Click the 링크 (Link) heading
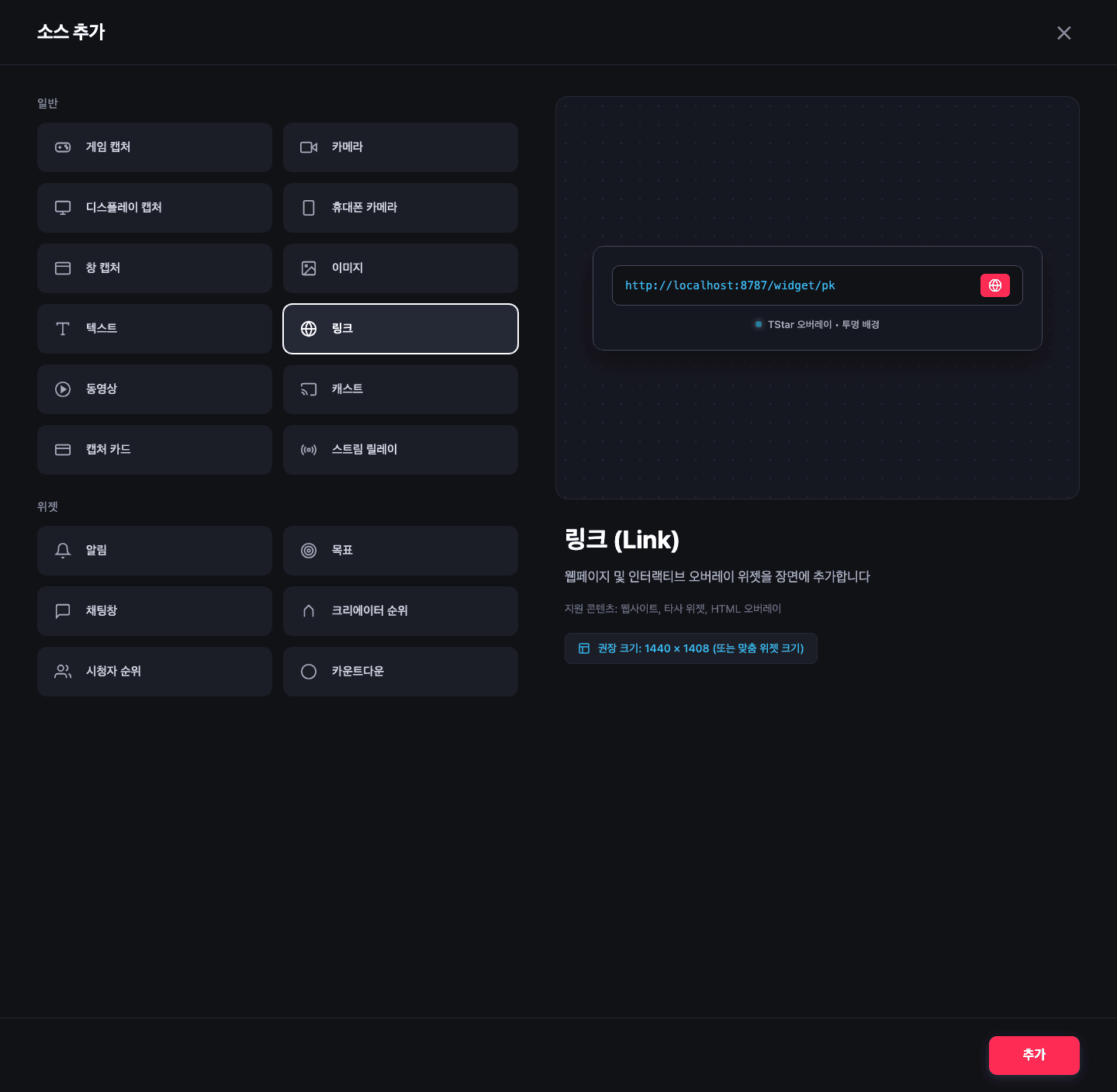The image size is (1117, 1092). 622,539
